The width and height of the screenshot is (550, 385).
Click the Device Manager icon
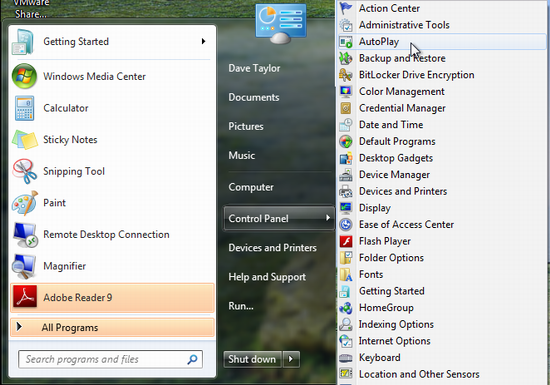pos(346,175)
